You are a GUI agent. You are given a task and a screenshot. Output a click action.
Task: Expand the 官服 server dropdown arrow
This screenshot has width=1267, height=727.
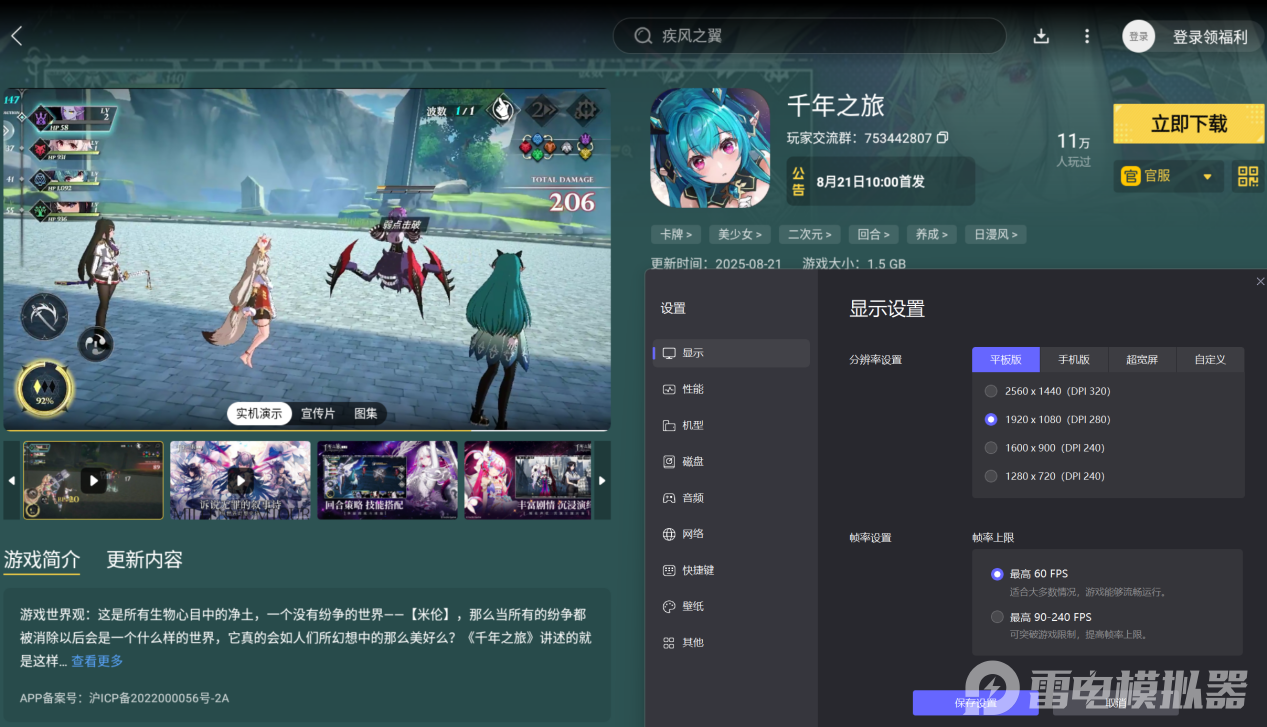(x=1207, y=177)
